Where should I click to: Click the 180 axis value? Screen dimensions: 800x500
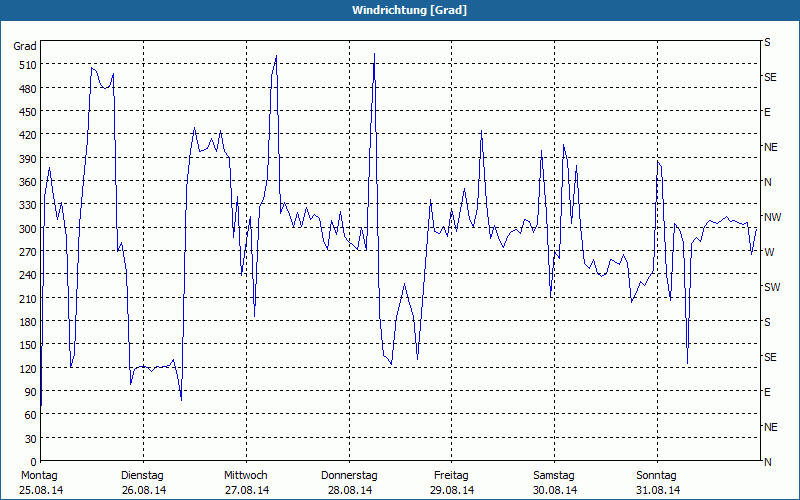tap(29, 322)
